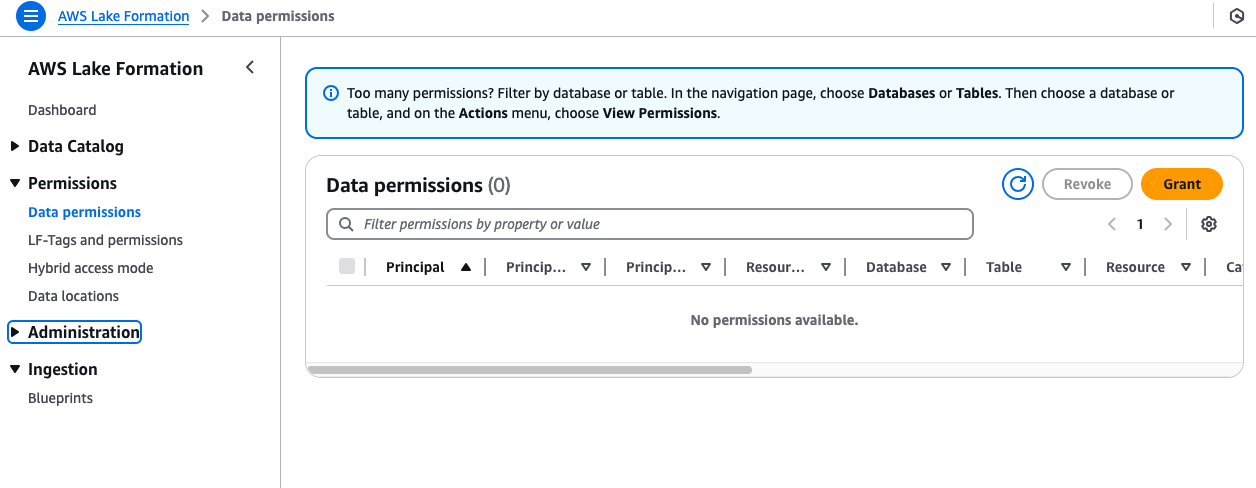Go to previous page arrow
Image resolution: width=1256 pixels, height=488 pixels.
1112,224
